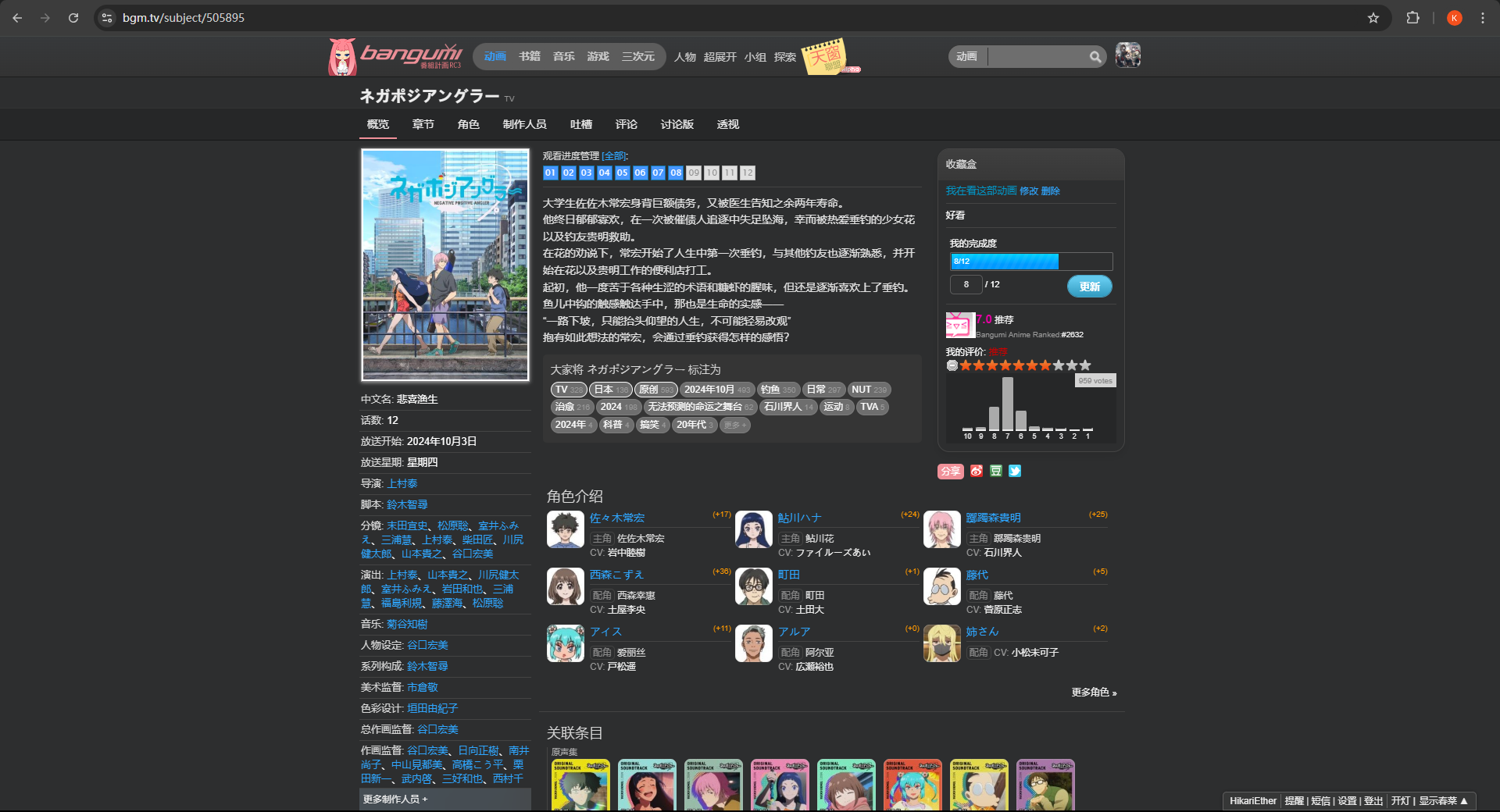This screenshot has height=812, width=1500.
Task: Rate the show eight stars
Action: (1059, 365)
